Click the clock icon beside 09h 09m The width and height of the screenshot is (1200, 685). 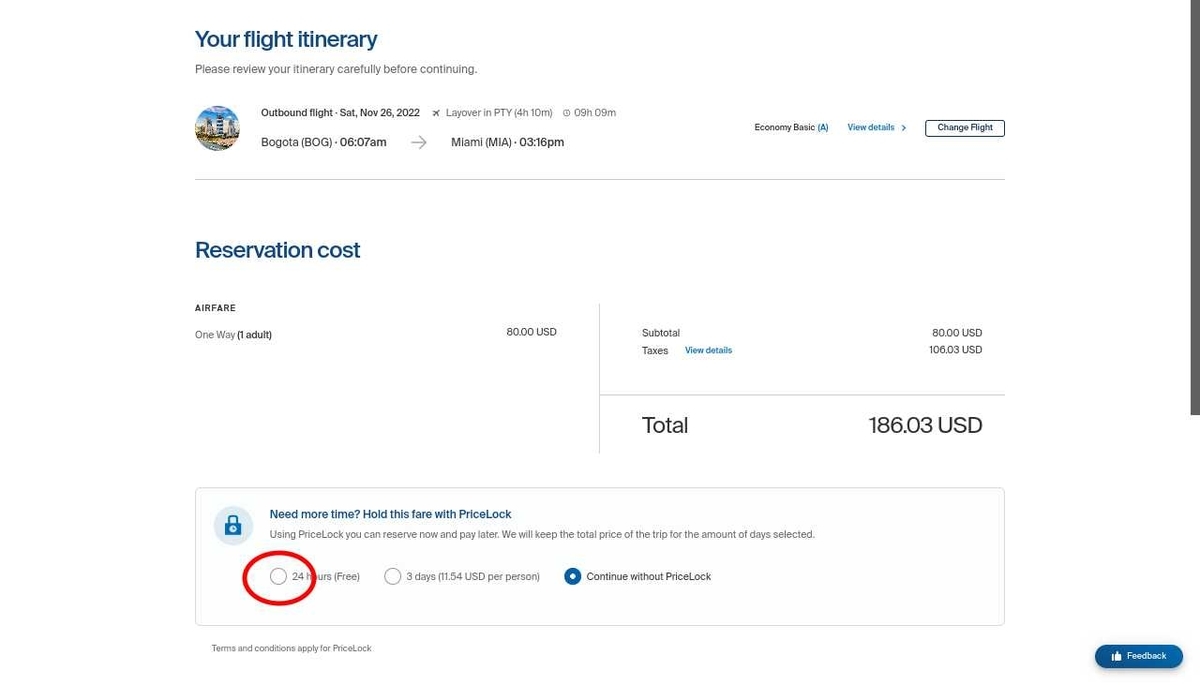[566, 113]
